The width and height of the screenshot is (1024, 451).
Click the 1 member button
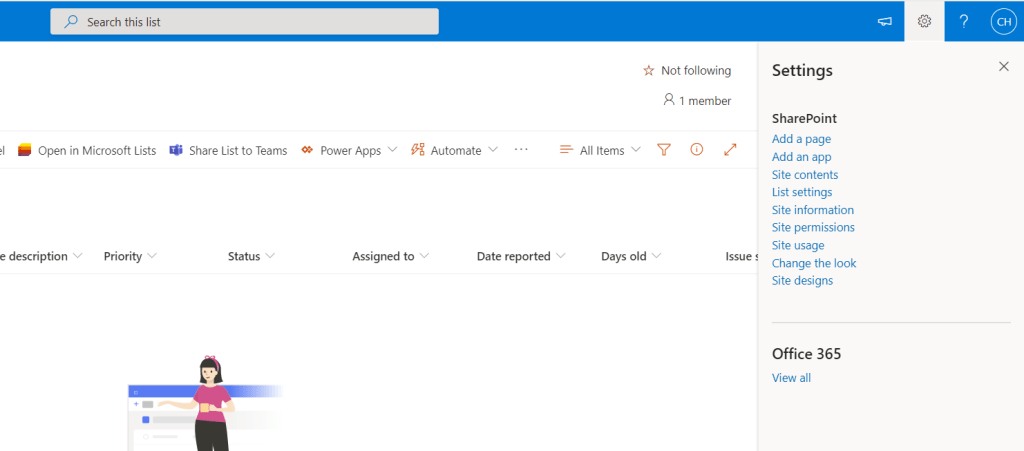click(697, 101)
